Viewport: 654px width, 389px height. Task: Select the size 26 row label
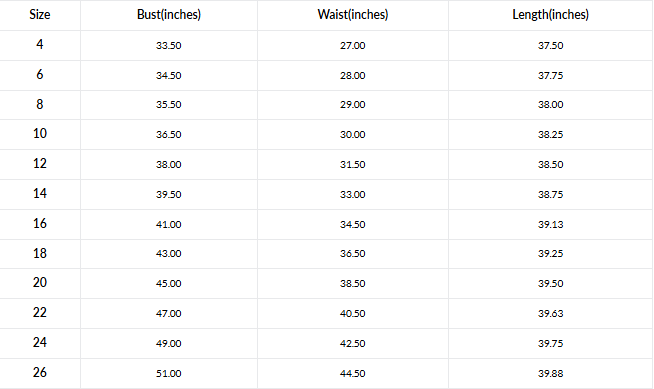[x=40, y=372]
